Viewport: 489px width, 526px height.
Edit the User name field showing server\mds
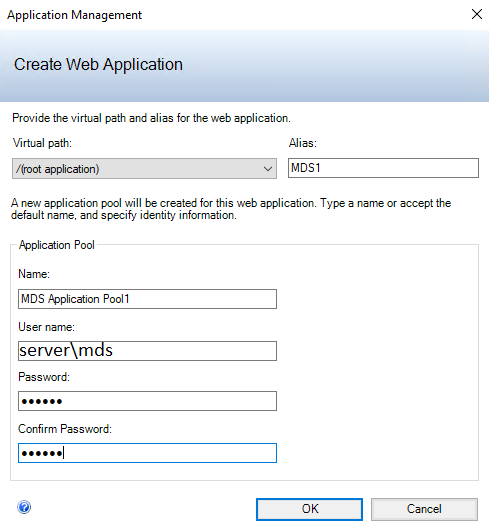pos(147,351)
